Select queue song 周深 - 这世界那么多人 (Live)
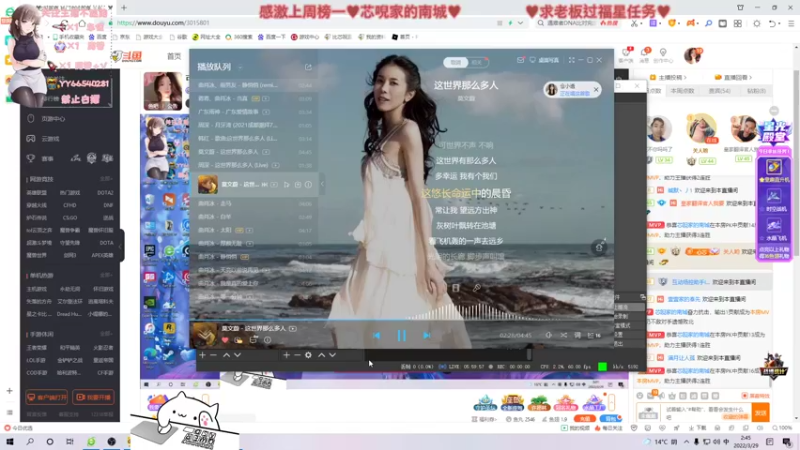Viewport: 800px width, 450px height. [x=255, y=165]
